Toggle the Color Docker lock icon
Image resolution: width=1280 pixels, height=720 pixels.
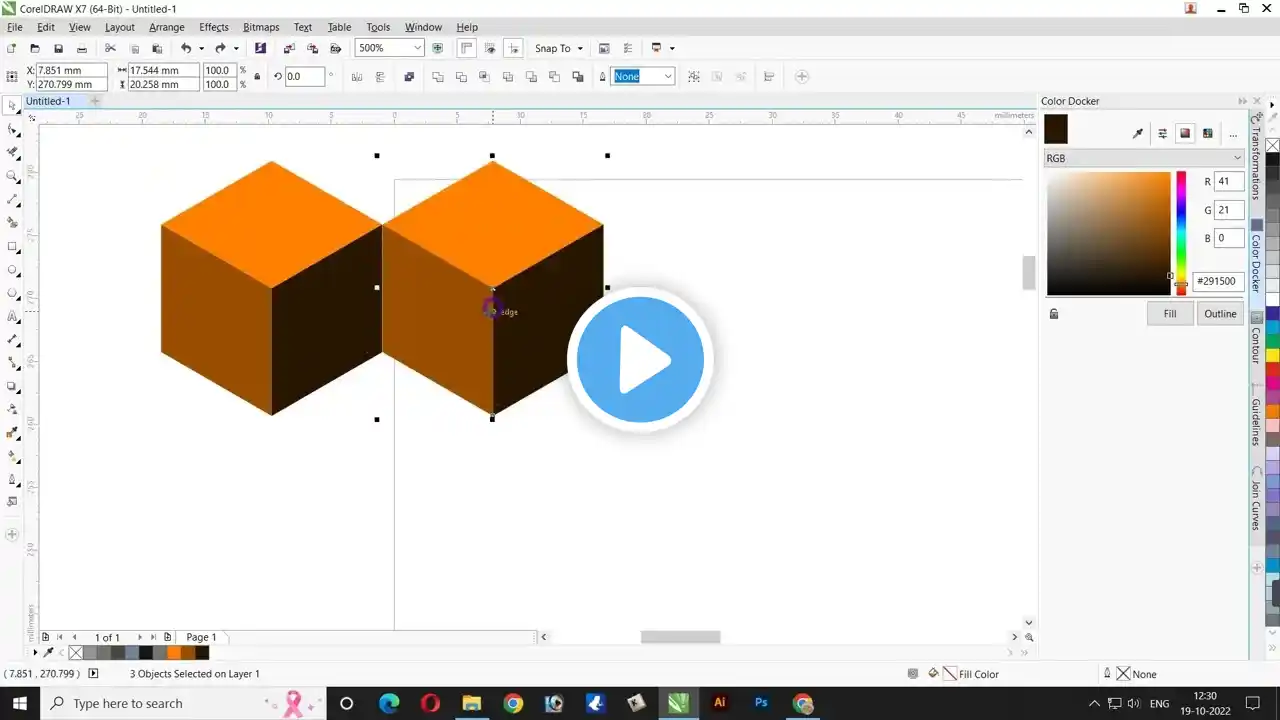[x=1053, y=314]
